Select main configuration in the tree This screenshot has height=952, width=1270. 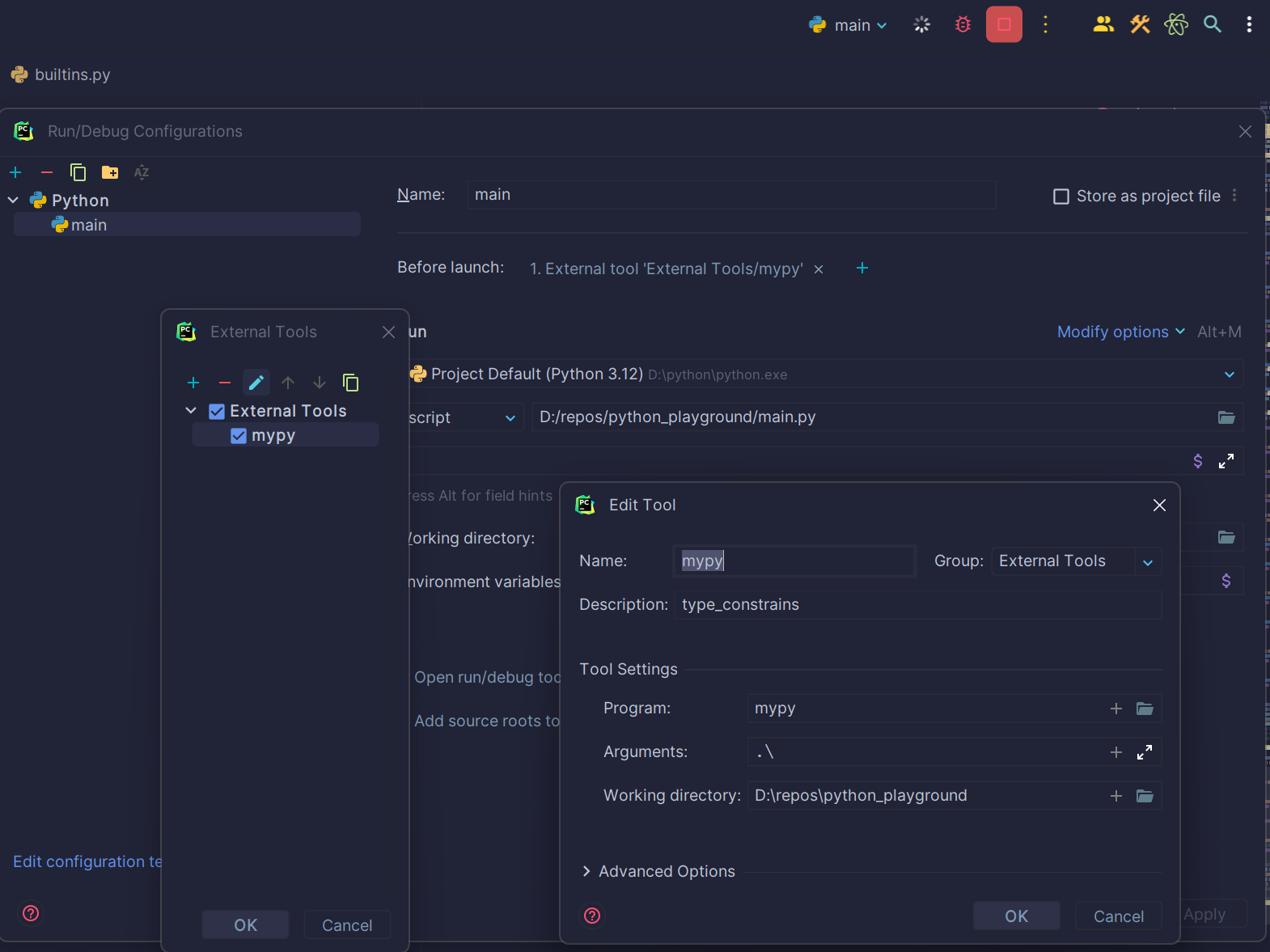point(188,225)
